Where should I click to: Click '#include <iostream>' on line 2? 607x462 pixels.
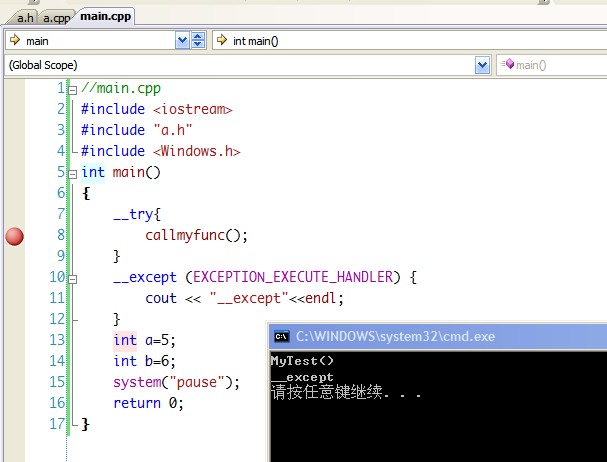click(156, 109)
